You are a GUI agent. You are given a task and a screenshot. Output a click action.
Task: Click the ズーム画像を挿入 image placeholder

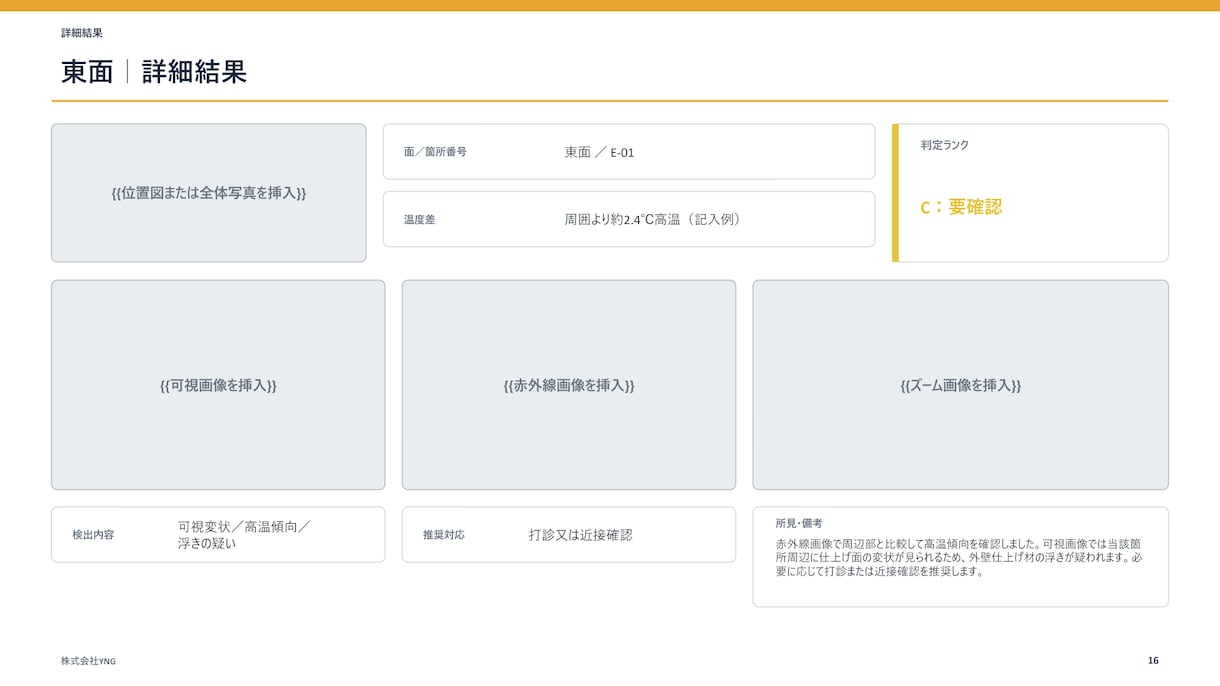960,385
